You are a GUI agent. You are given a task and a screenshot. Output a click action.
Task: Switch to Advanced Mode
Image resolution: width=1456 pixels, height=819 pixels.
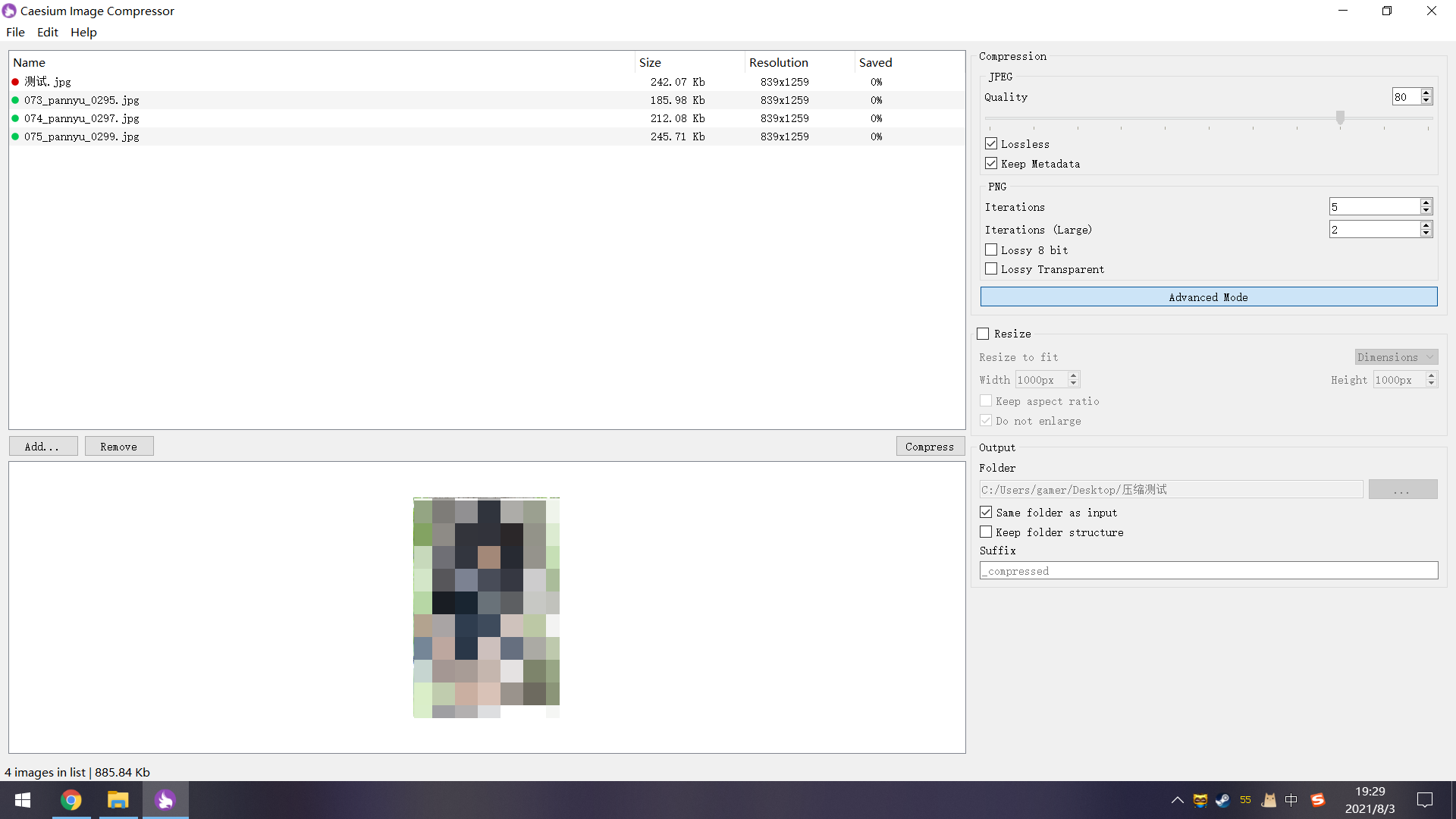[1208, 297]
